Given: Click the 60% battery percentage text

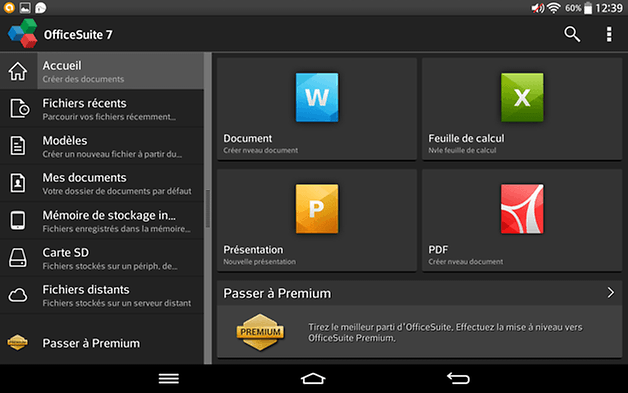Looking at the screenshot, I should click(573, 8).
